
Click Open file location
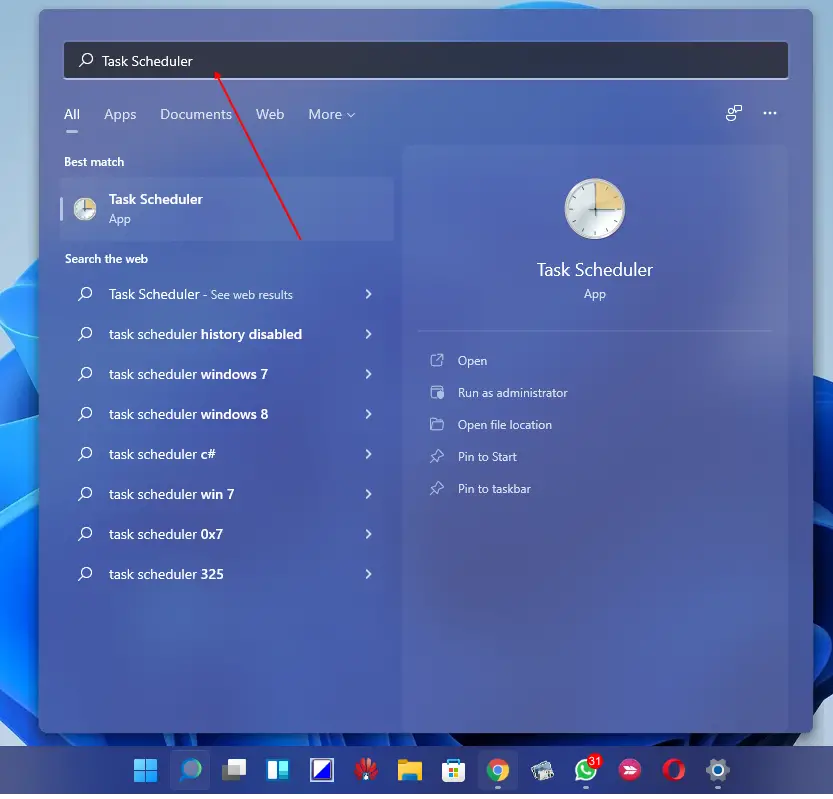click(x=505, y=424)
